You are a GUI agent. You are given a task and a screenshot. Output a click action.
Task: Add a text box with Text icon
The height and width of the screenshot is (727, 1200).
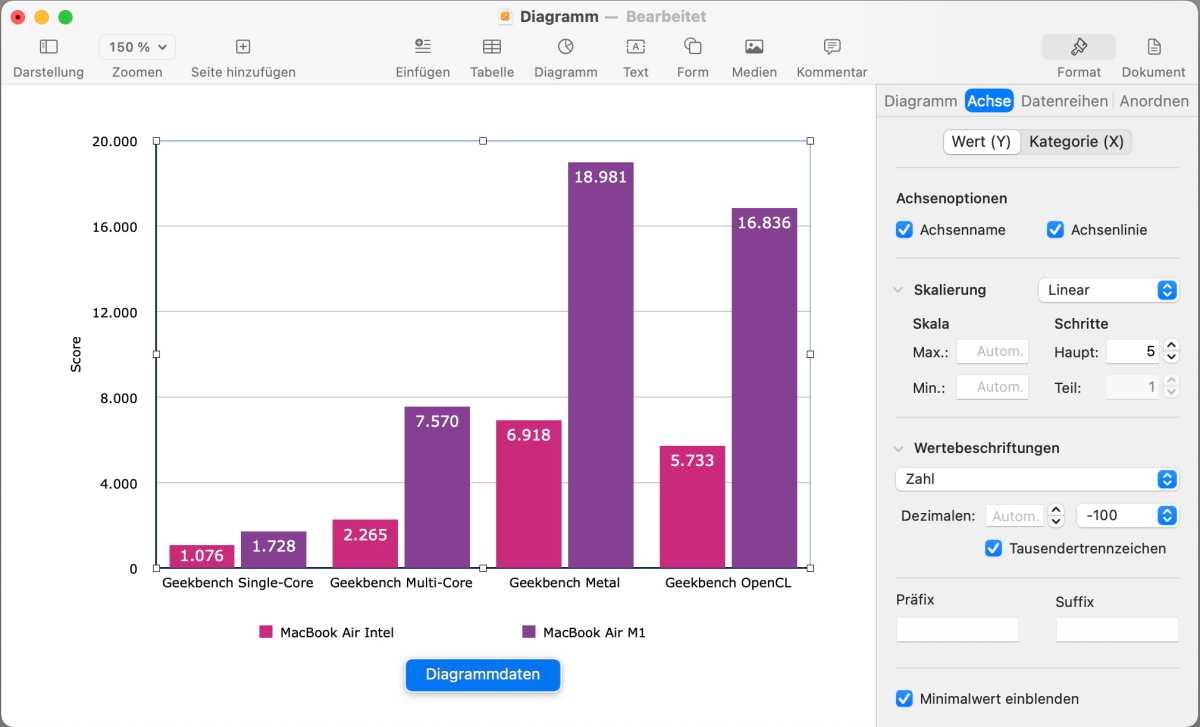point(635,47)
